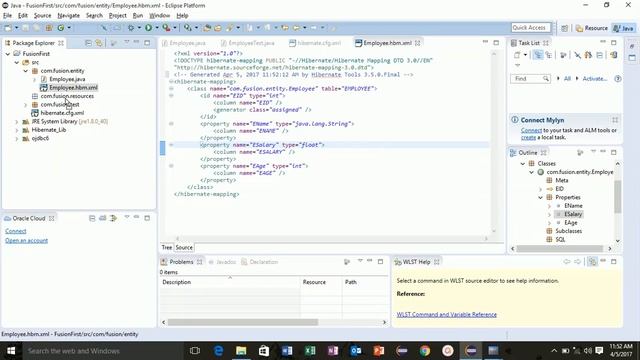Click the New file toolbar icon
640x360 pixels.
coord(8,28)
